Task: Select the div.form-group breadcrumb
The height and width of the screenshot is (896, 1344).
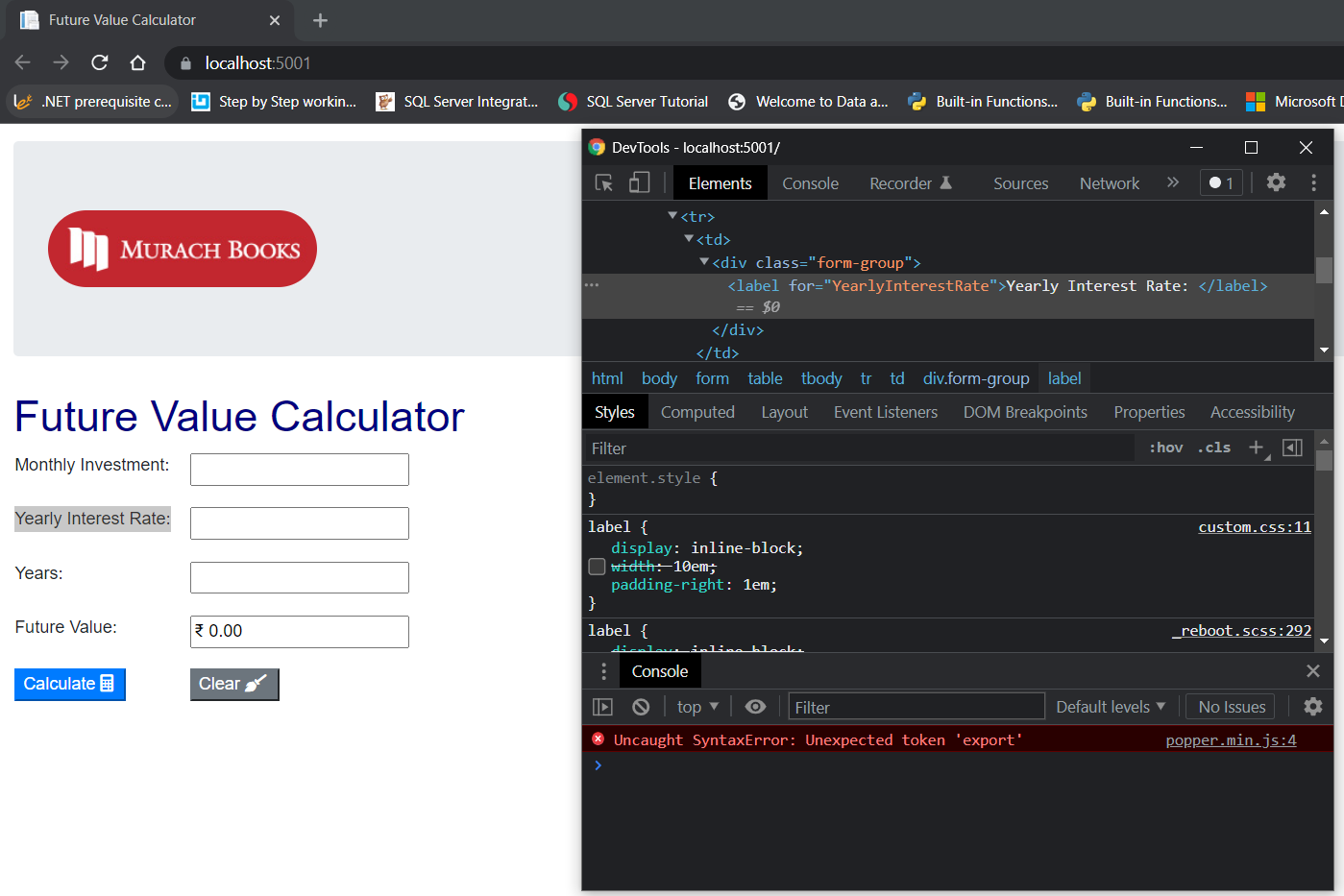Action: [976, 378]
